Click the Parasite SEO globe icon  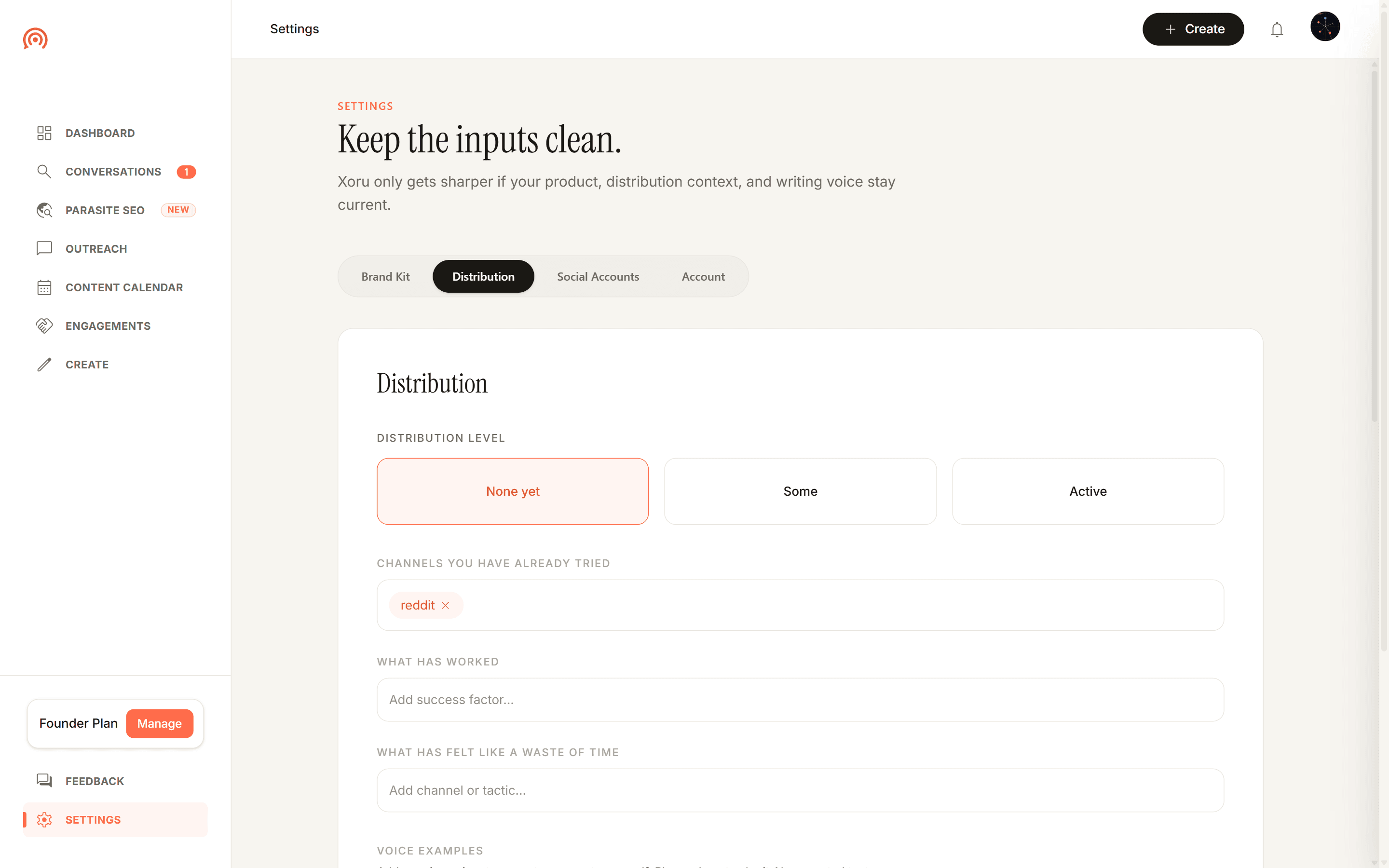click(x=44, y=210)
